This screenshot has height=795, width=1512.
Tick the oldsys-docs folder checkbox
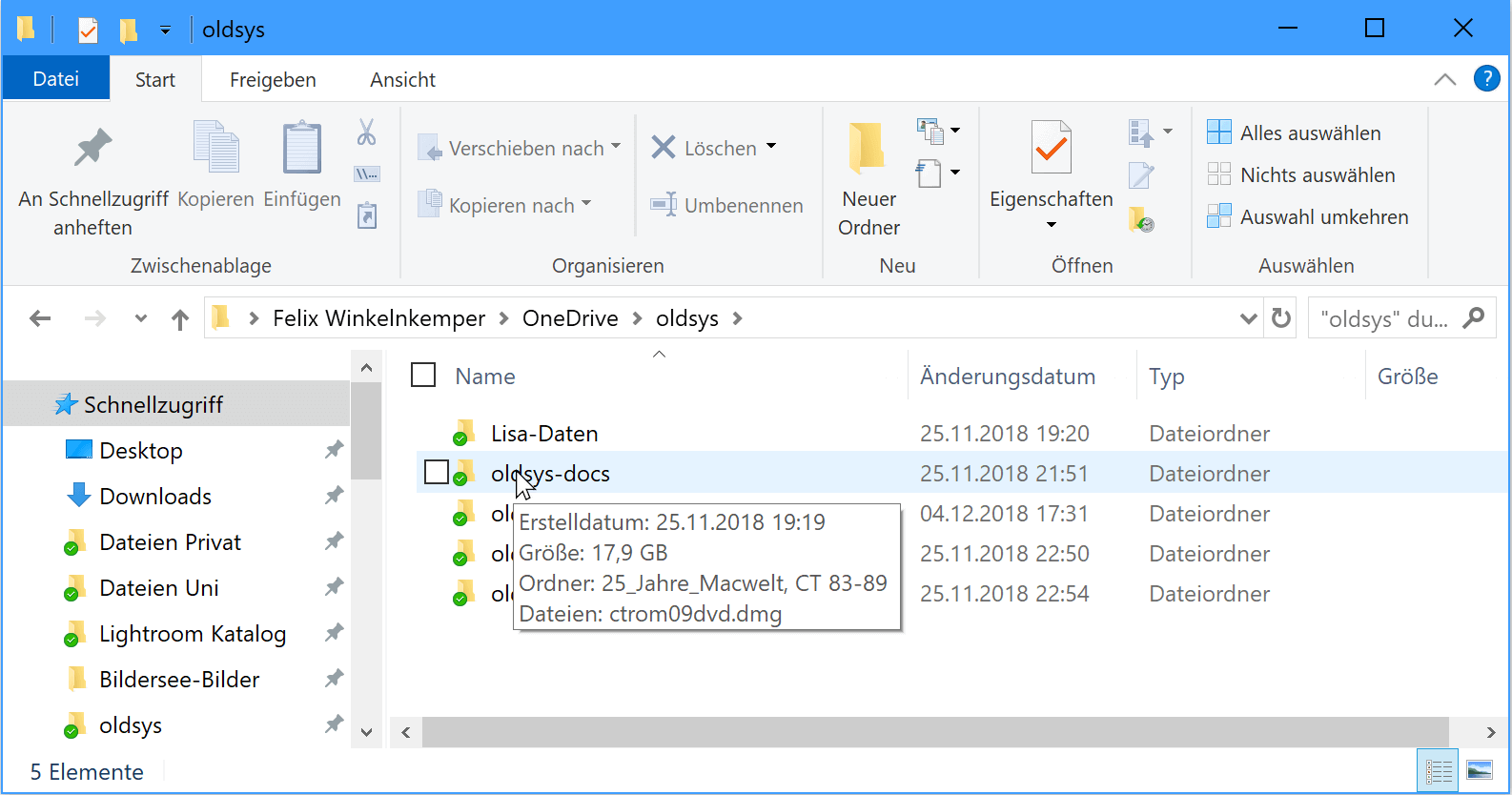pyautogui.click(x=437, y=472)
